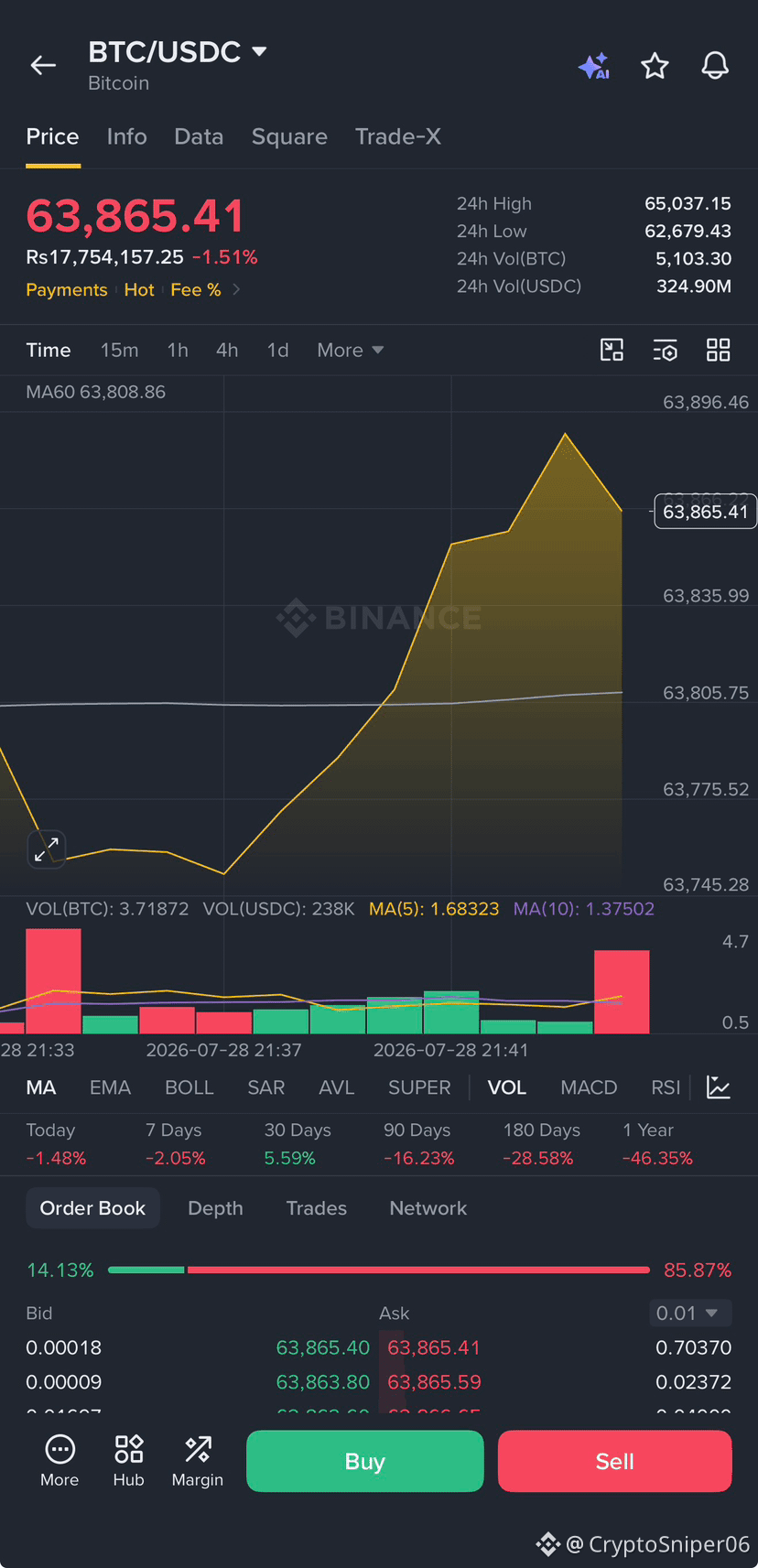
Task: Select the 1d chart interval
Action: tap(277, 350)
